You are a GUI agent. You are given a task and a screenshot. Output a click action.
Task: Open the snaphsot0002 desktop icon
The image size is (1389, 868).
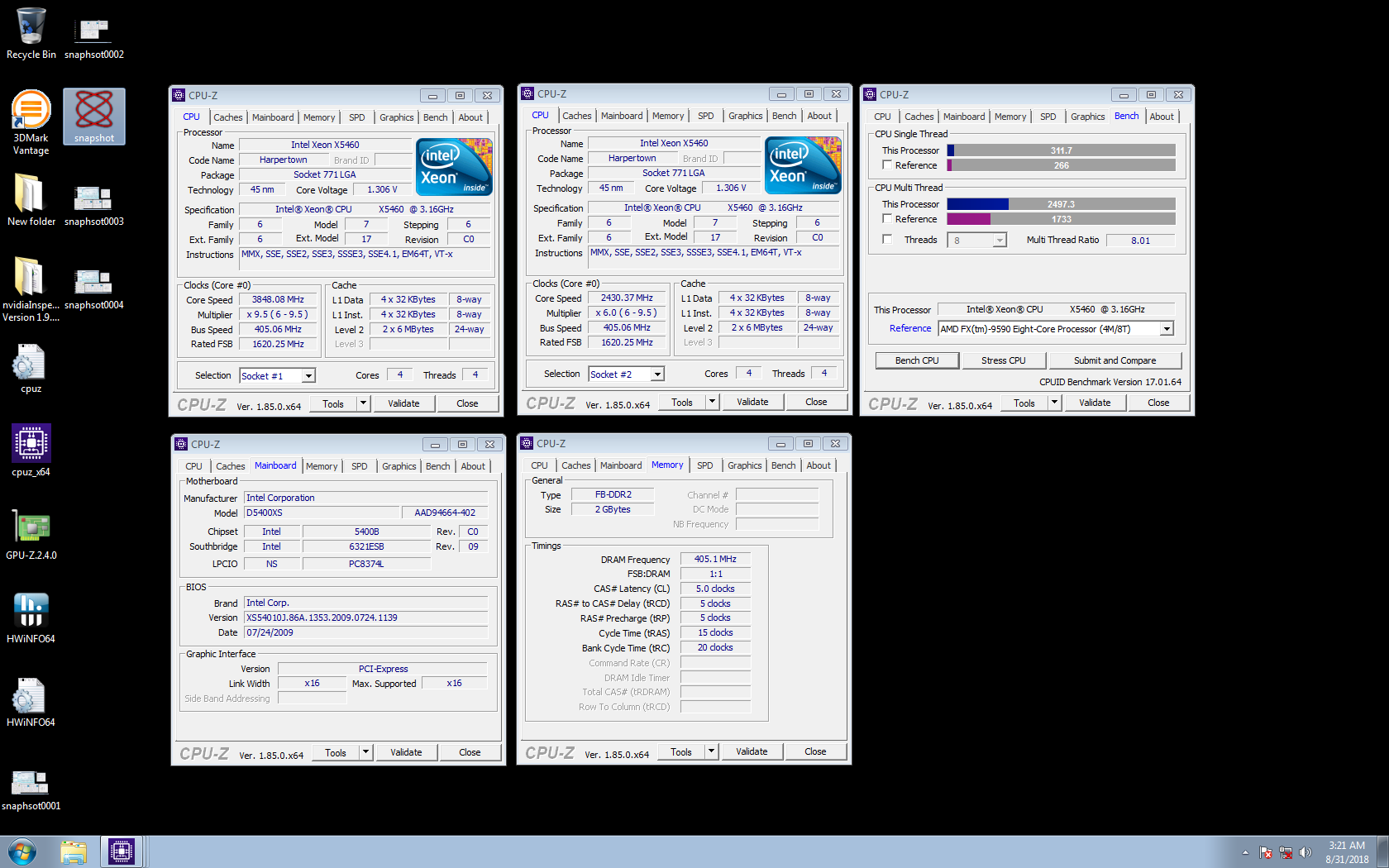pos(93,39)
